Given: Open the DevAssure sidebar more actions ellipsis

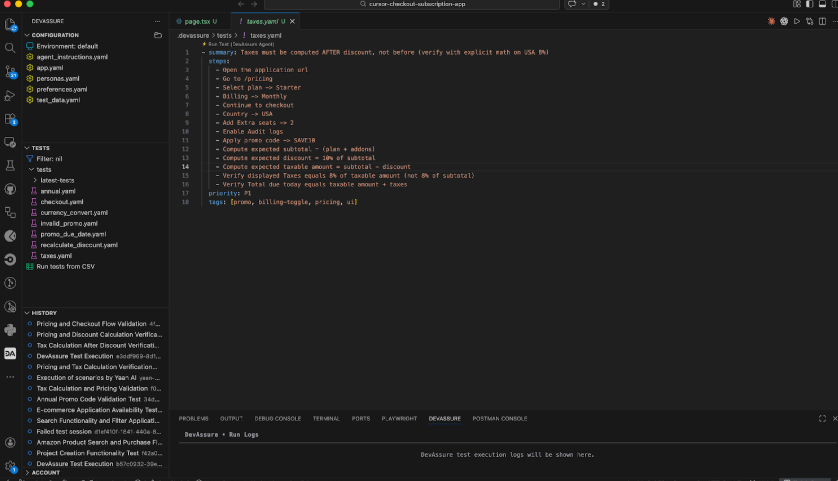Looking at the screenshot, I should (x=157, y=21).
